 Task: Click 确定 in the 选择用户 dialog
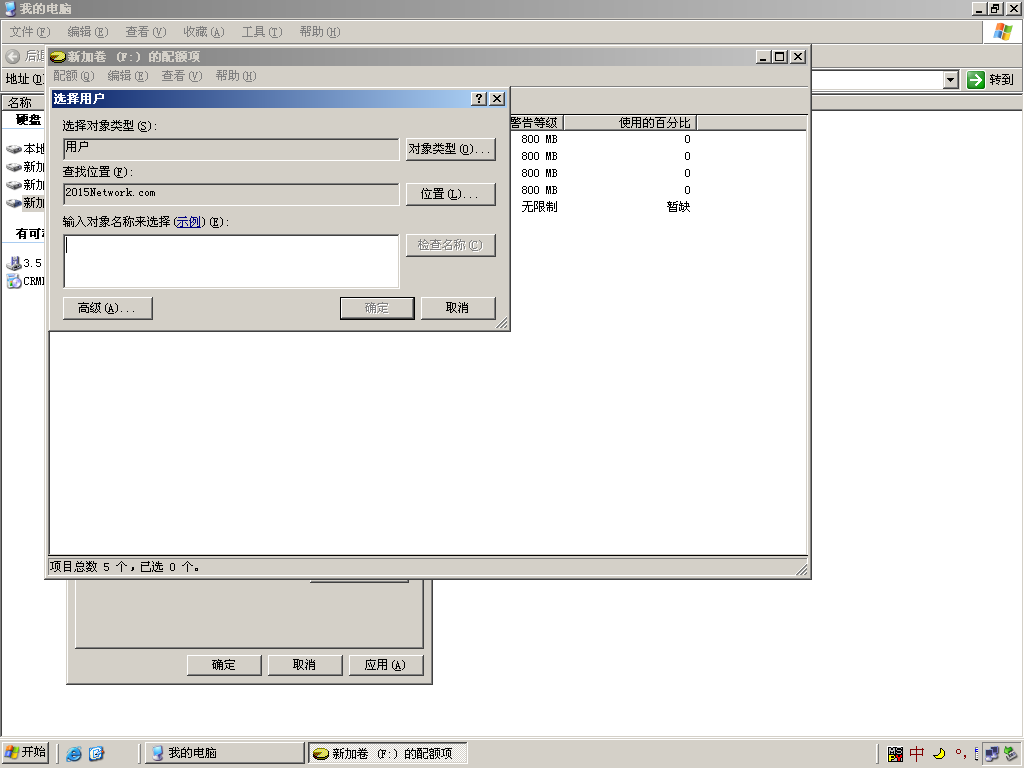[377, 308]
